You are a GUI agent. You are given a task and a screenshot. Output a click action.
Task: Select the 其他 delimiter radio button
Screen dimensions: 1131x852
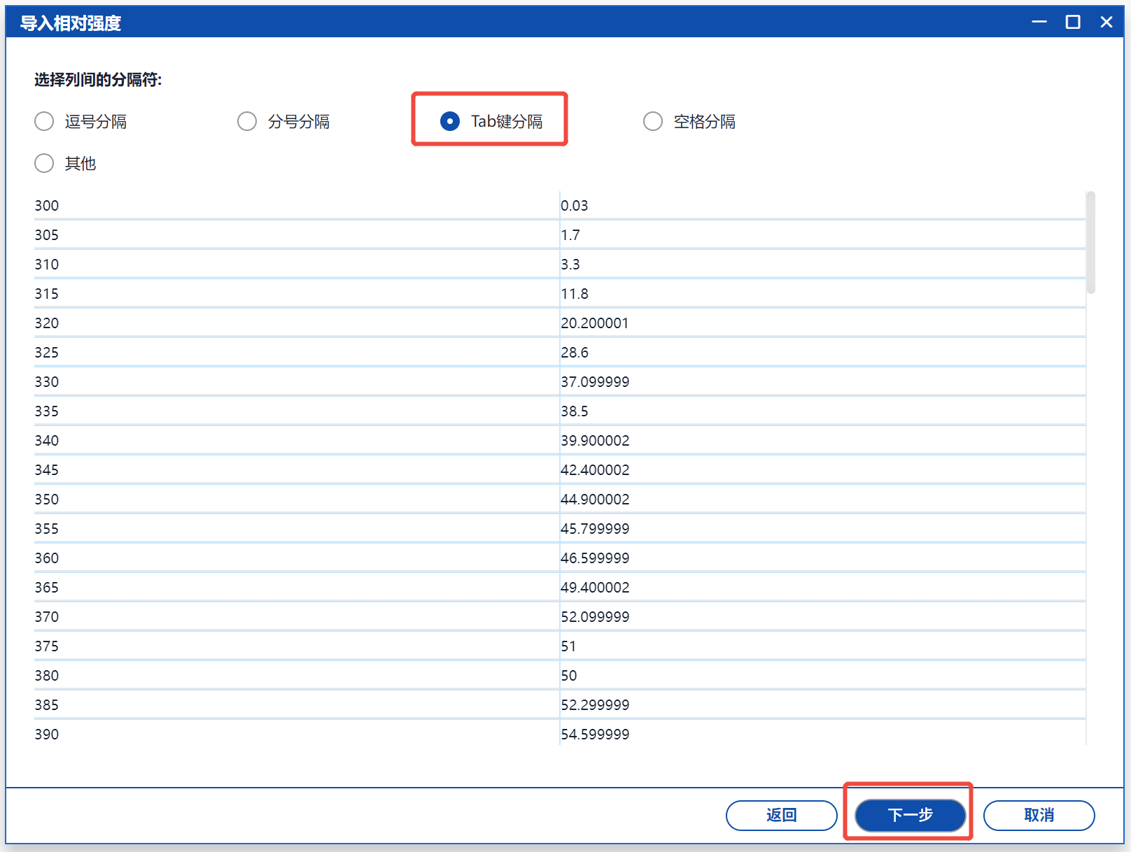pos(45,163)
